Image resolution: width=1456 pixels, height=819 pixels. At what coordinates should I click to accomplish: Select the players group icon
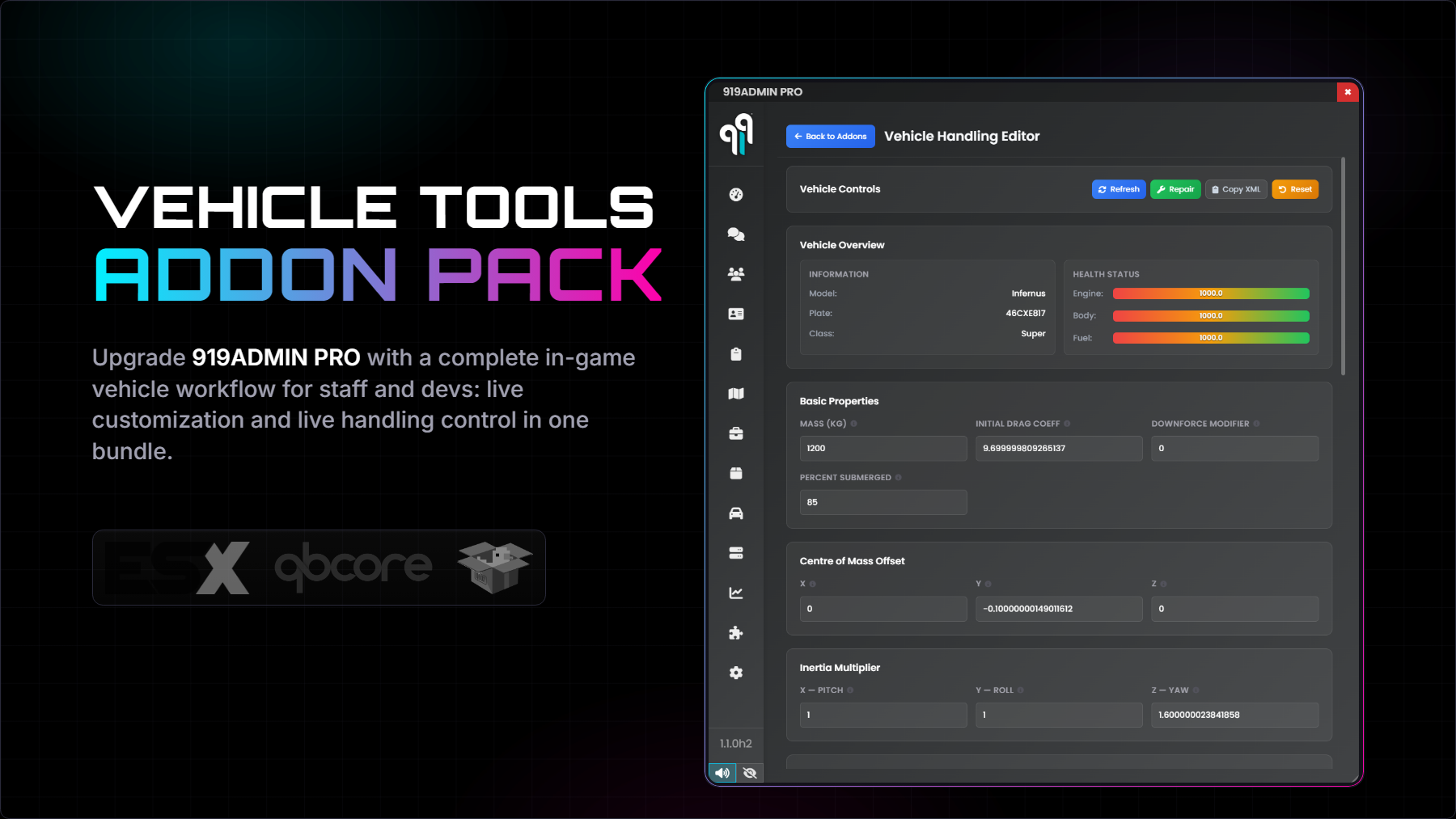coord(735,273)
